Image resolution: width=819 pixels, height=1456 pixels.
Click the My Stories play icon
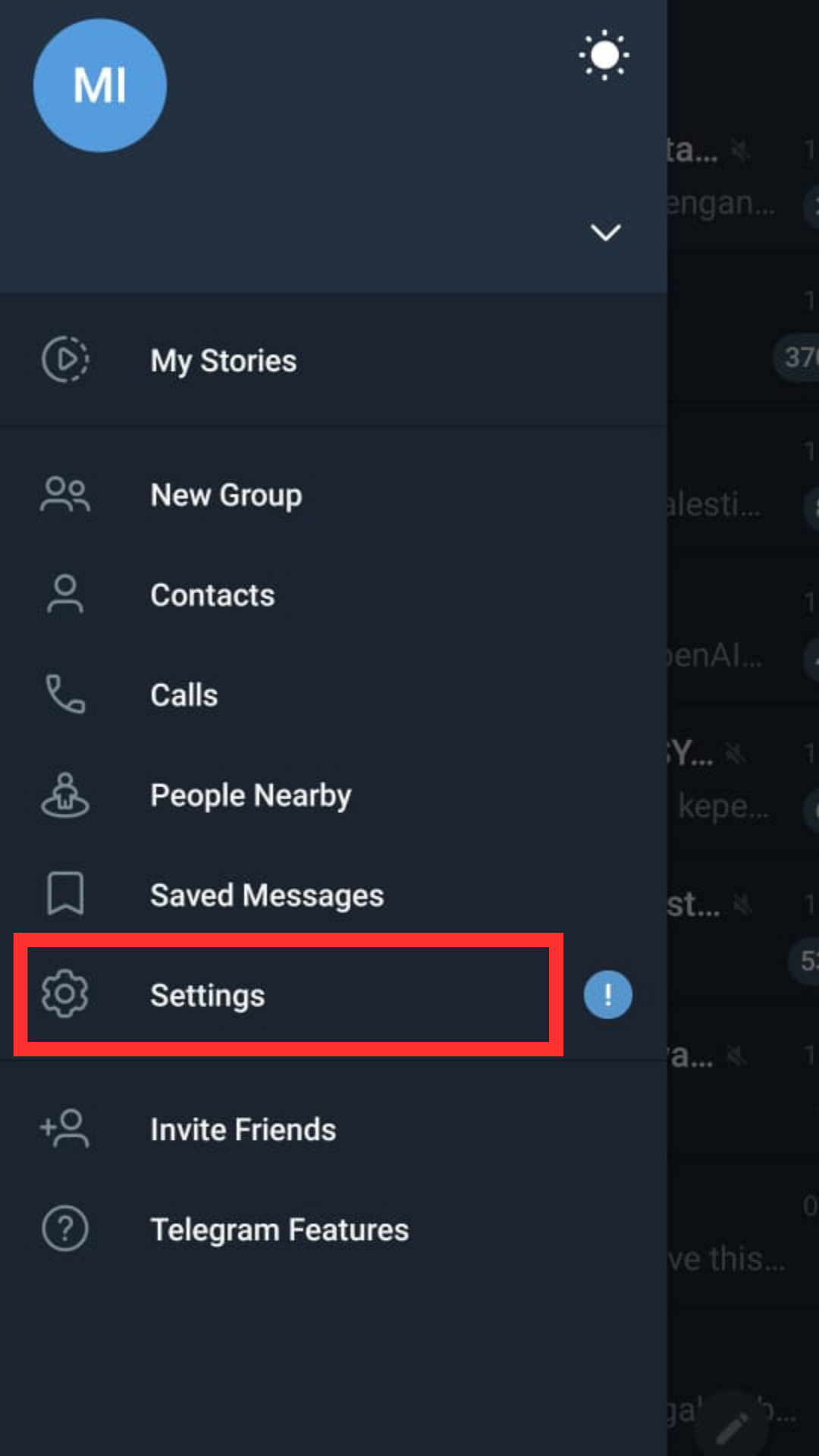[x=65, y=359]
